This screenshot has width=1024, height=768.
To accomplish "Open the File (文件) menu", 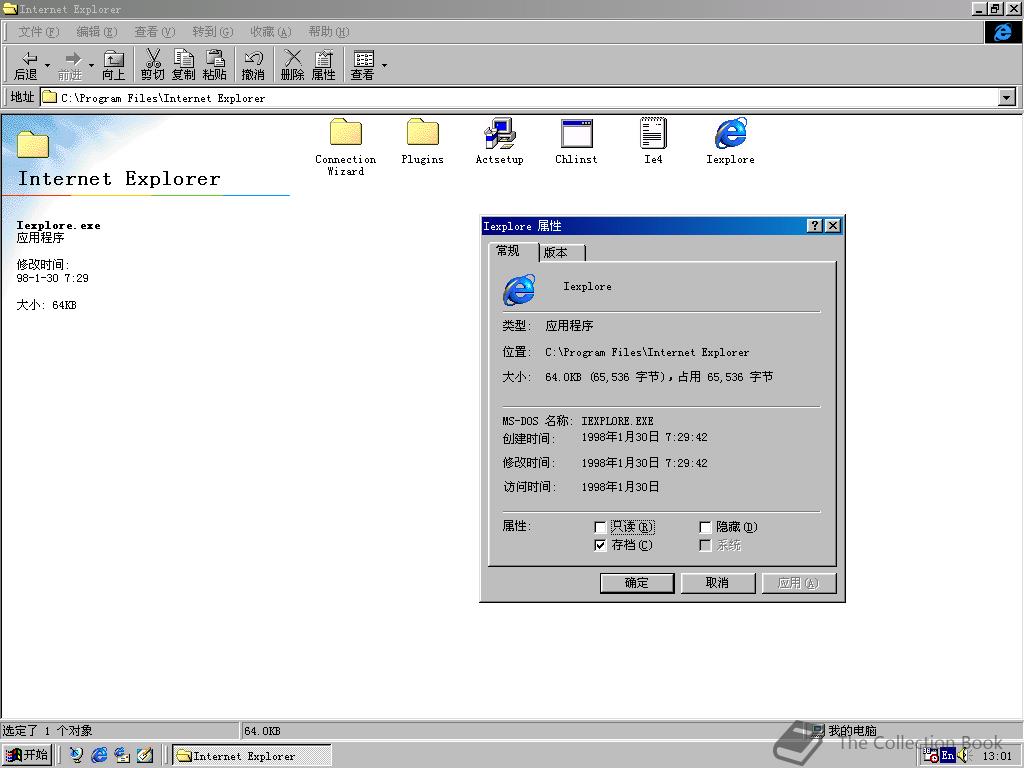I will 39,32.
